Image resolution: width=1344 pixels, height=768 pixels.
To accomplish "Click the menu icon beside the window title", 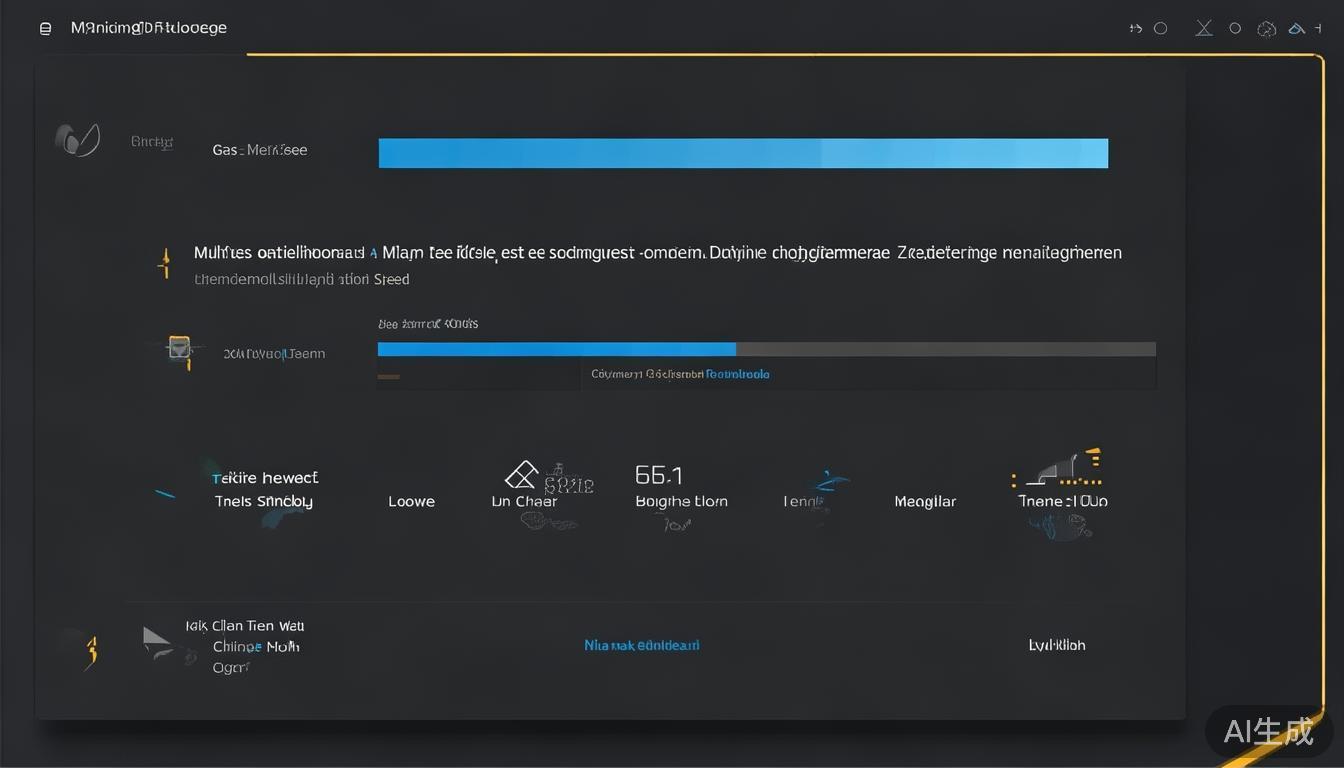I will [x=45, y=29].
